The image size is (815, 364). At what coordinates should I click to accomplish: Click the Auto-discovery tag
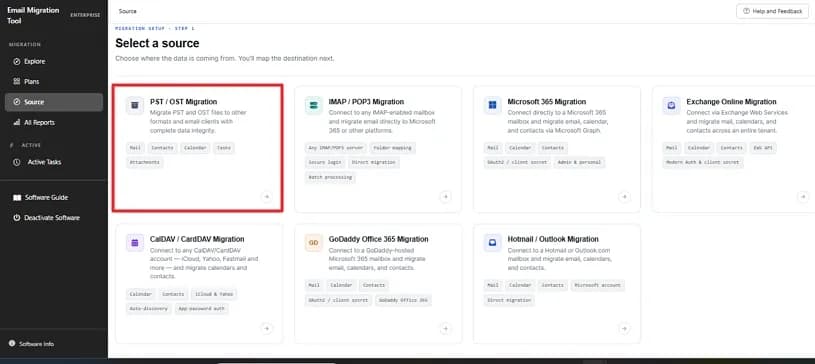point(149,309)
